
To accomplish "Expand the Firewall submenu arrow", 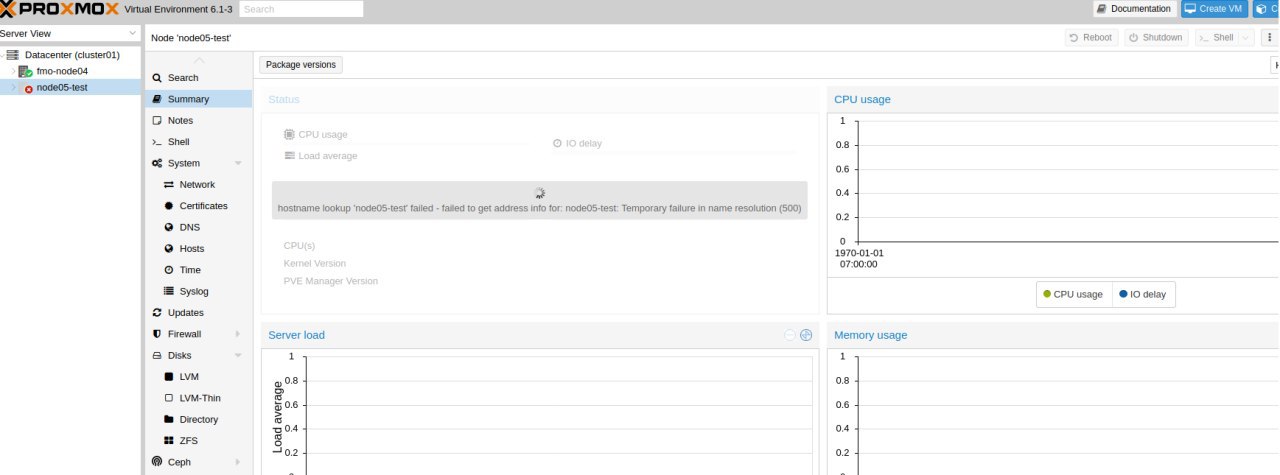I will tap(238, 334).
